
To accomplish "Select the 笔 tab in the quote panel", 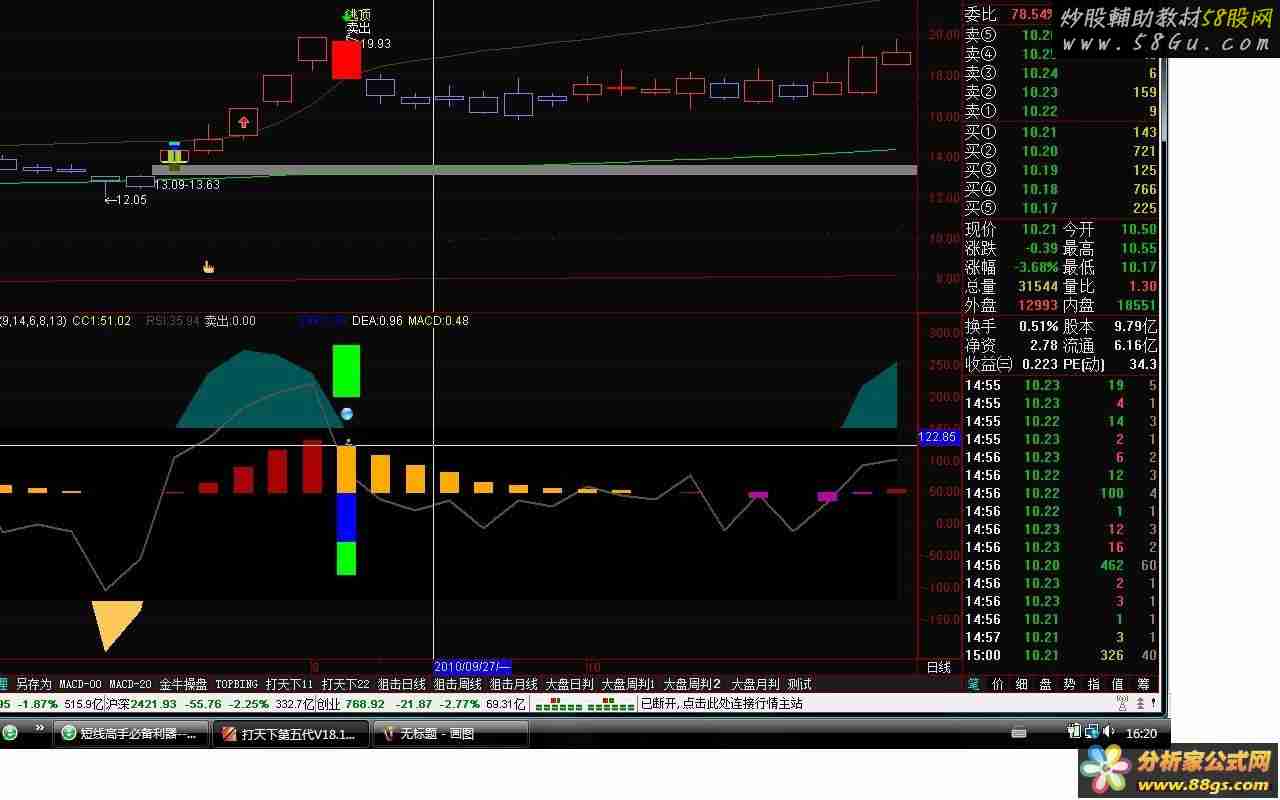I will [x=973, y=684].
